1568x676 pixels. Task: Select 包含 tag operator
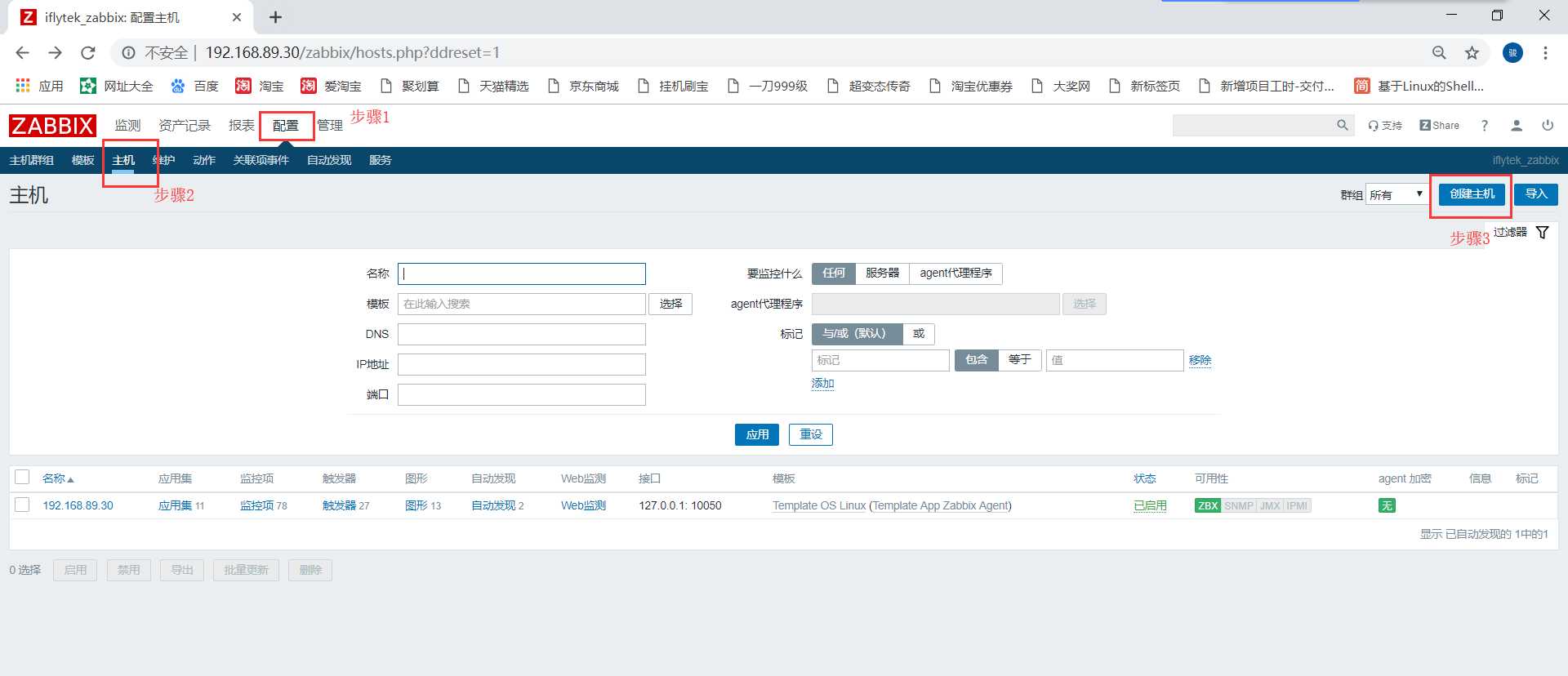[x=977, y=360]
